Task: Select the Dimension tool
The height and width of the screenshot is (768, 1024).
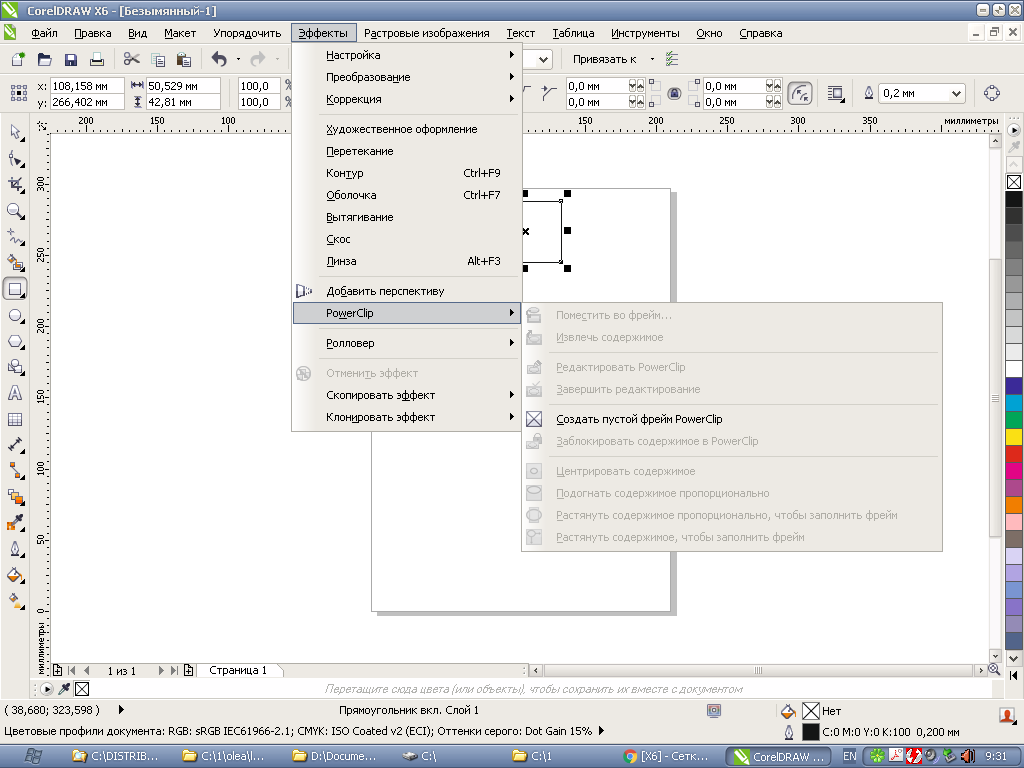Action: [15, 445]
